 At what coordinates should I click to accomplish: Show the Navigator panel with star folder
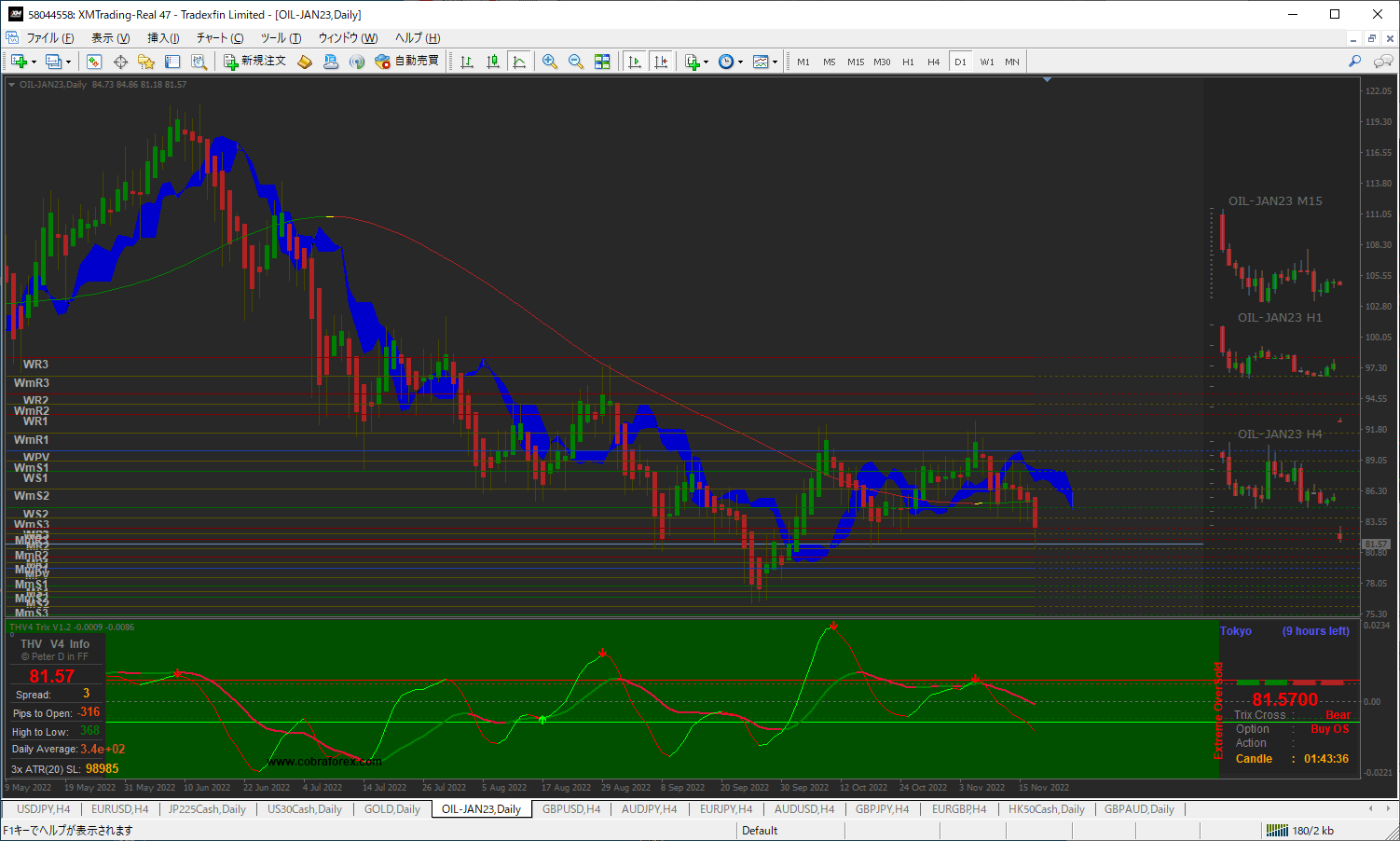146,62
